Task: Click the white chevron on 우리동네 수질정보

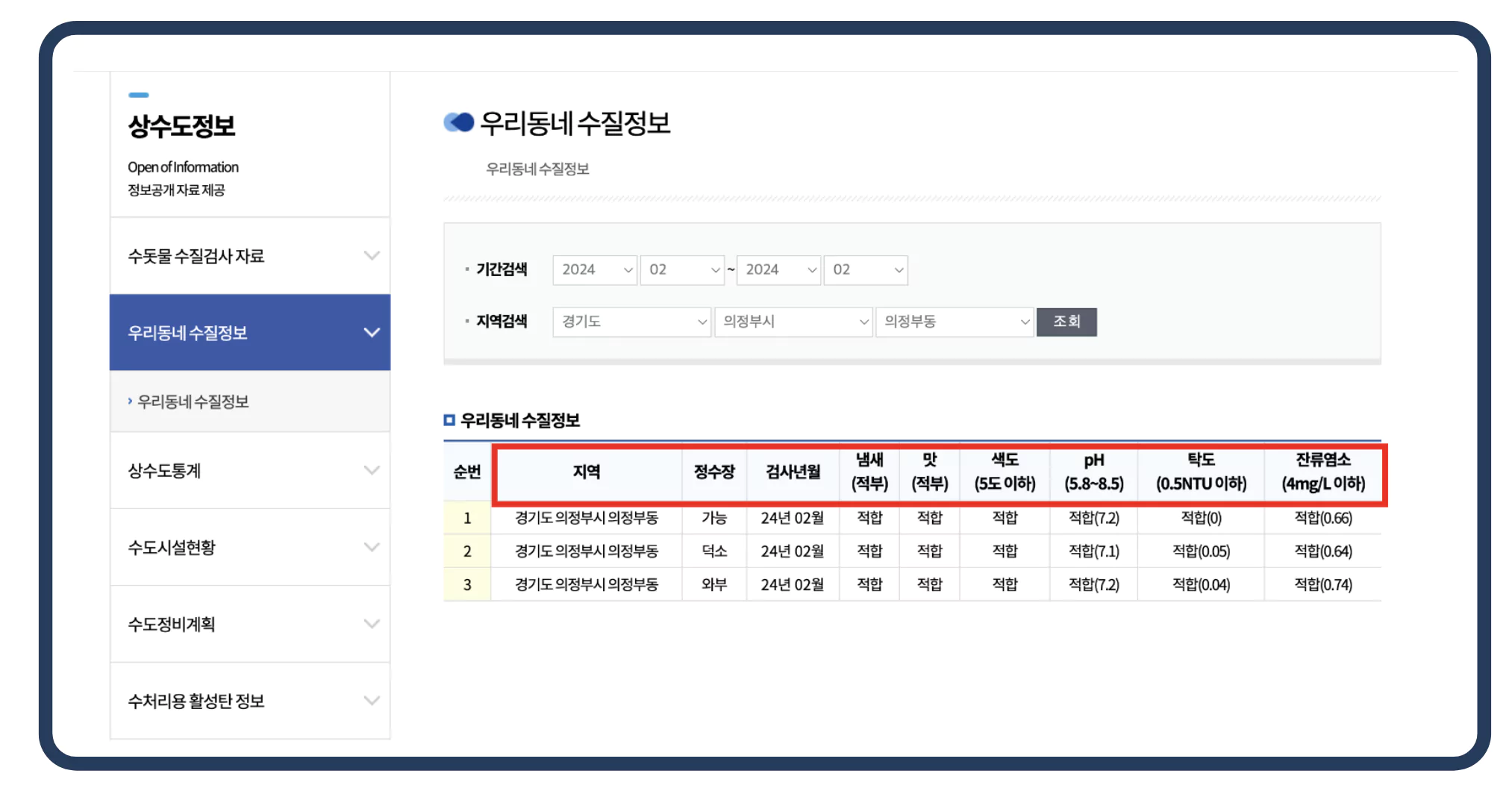Action: 372,333
